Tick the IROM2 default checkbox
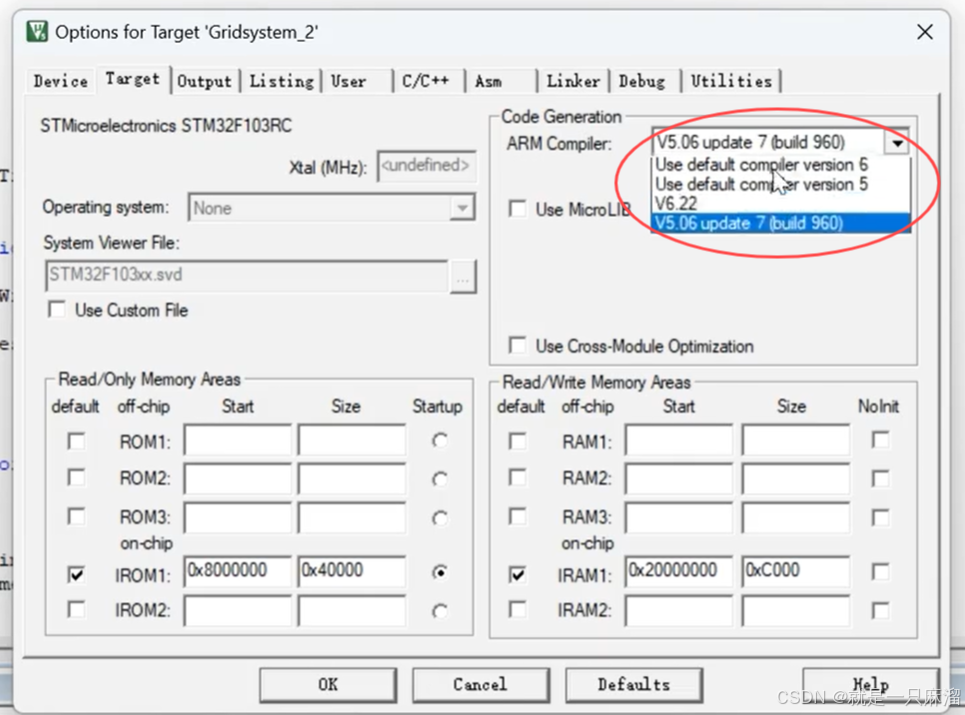The width and height of the screenshot is (965, 715). point(76,609)
